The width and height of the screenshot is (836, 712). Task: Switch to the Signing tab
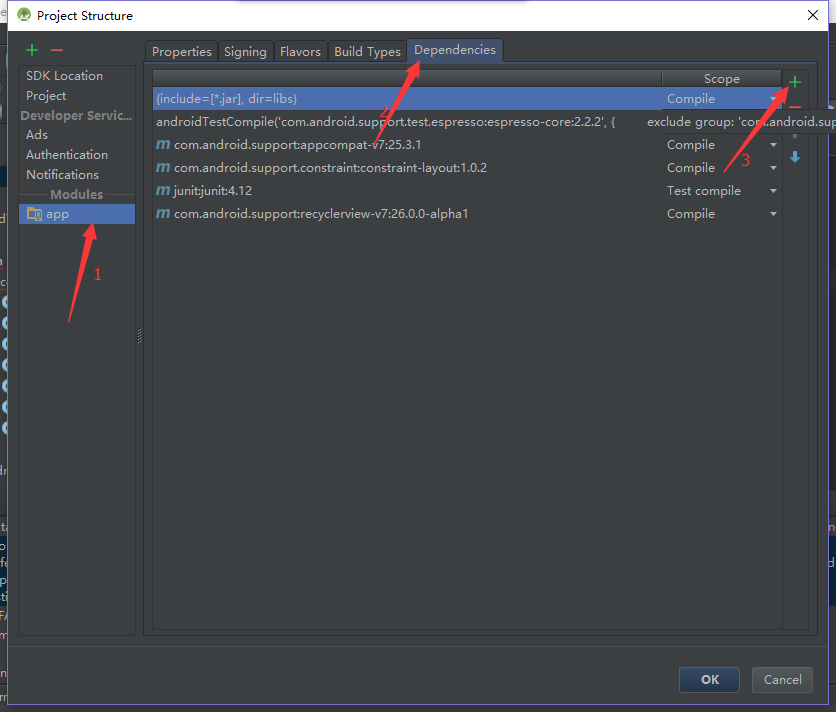pos(245,52)
